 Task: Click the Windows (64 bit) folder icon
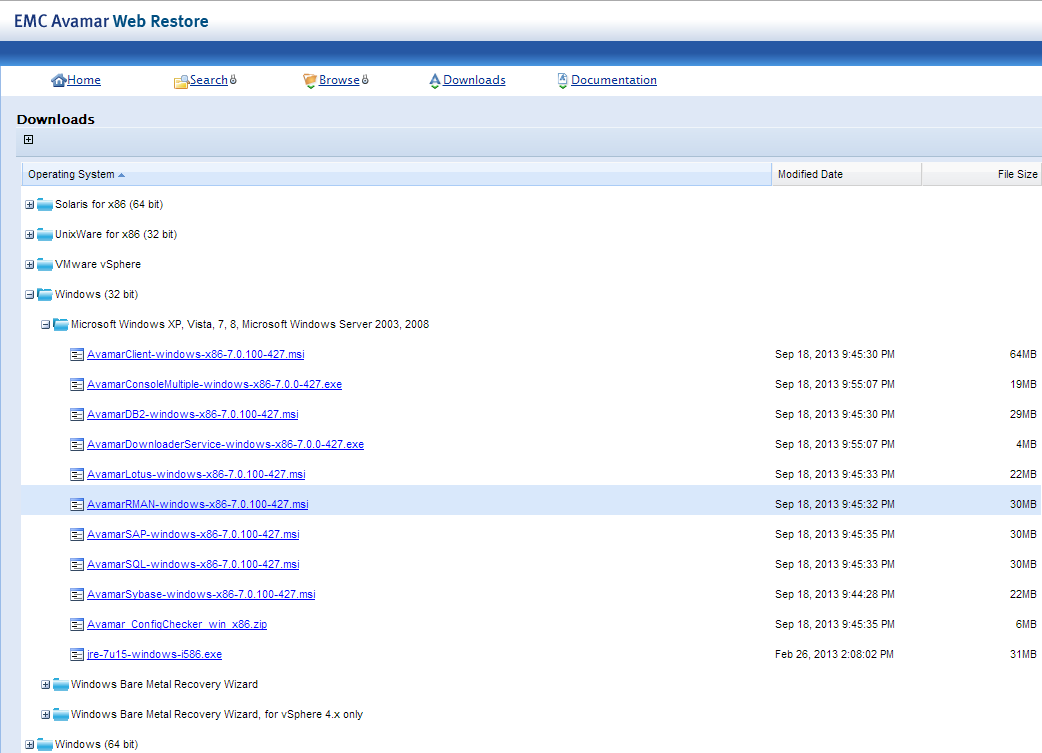(x=45, y=744)
